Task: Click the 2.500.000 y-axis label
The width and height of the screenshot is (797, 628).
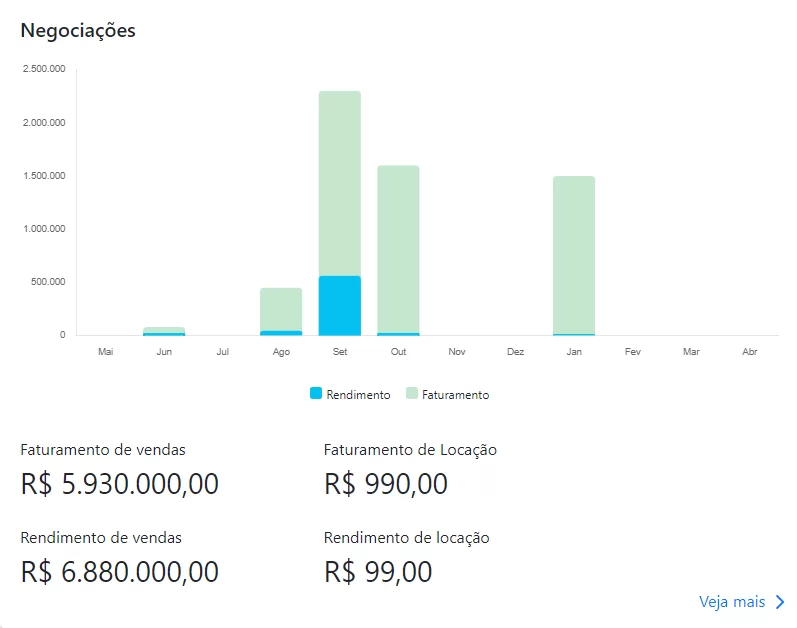Action: [44, 69]
